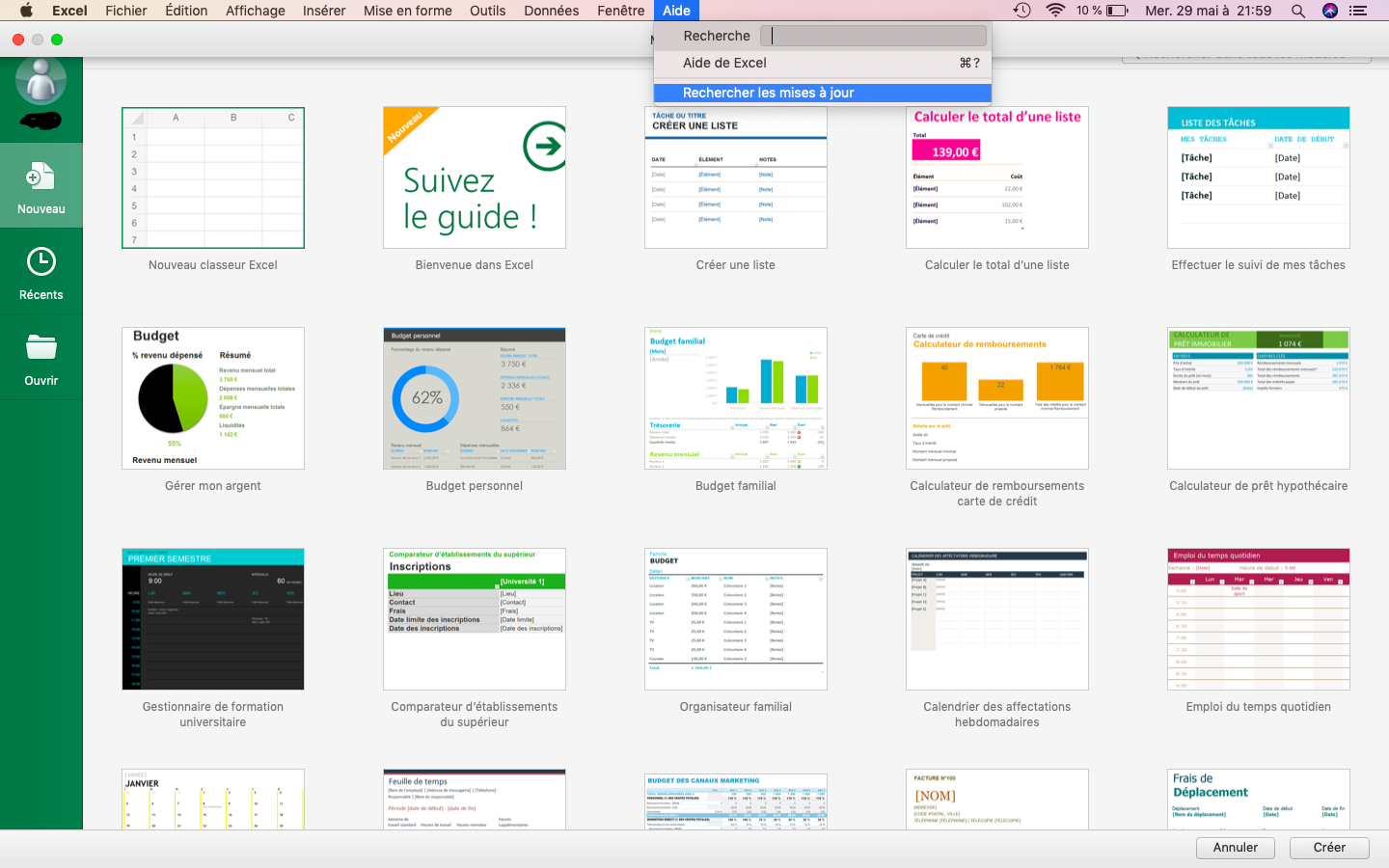Choose Calendrier des affectations hebdomadaires template
Viewport: 1389px width, 868px height.
click(997, 619)
